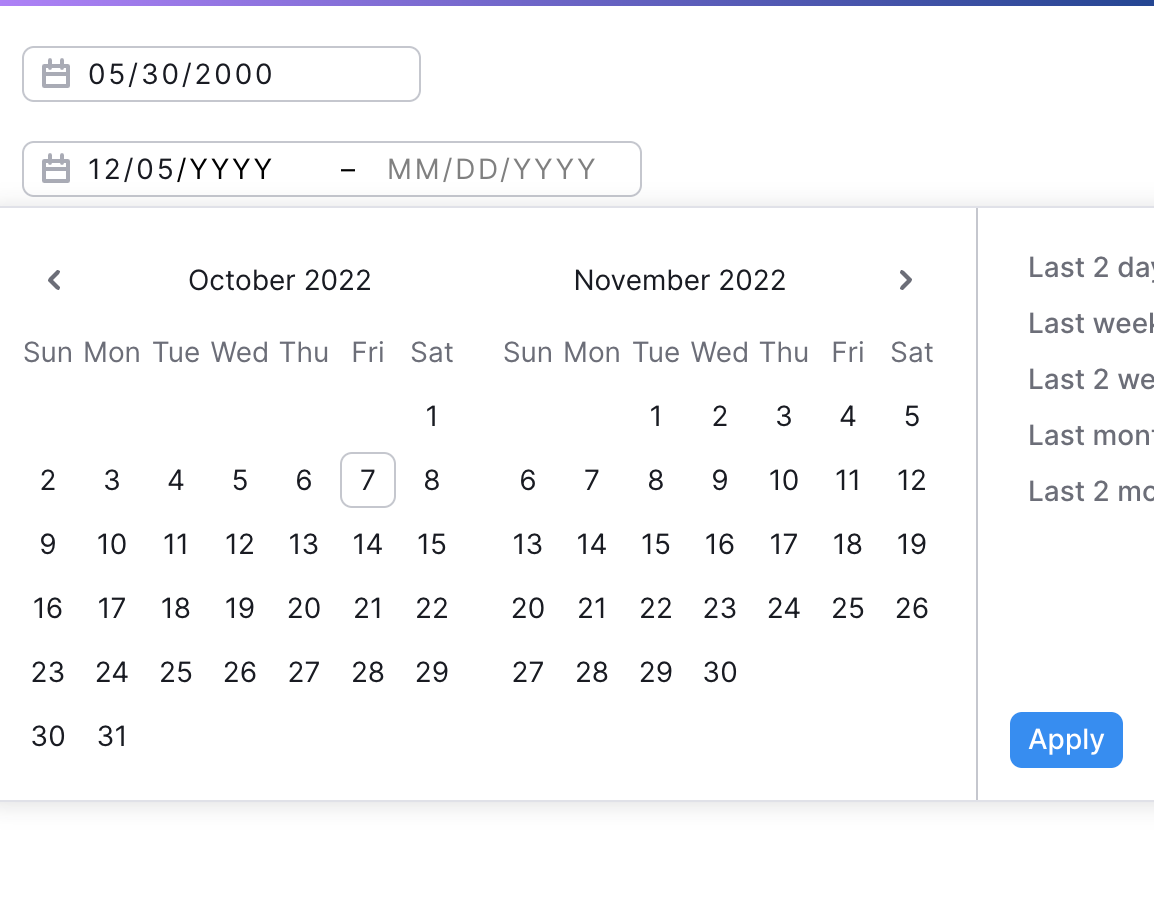This screenshot has width=1154, height=910.
Task: Select November 1 in the calendar
Action: point(655,416)
